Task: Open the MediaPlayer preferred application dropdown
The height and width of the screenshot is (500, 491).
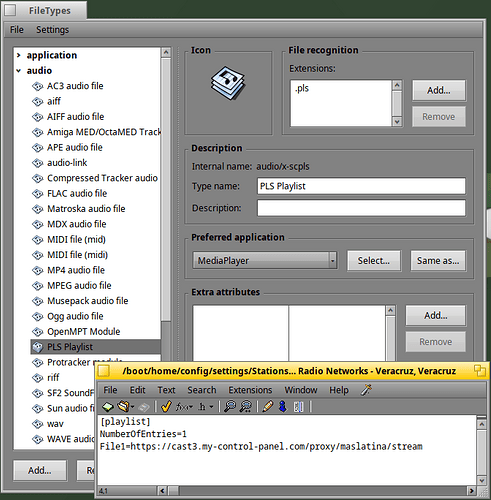Action: click(265, 260)
